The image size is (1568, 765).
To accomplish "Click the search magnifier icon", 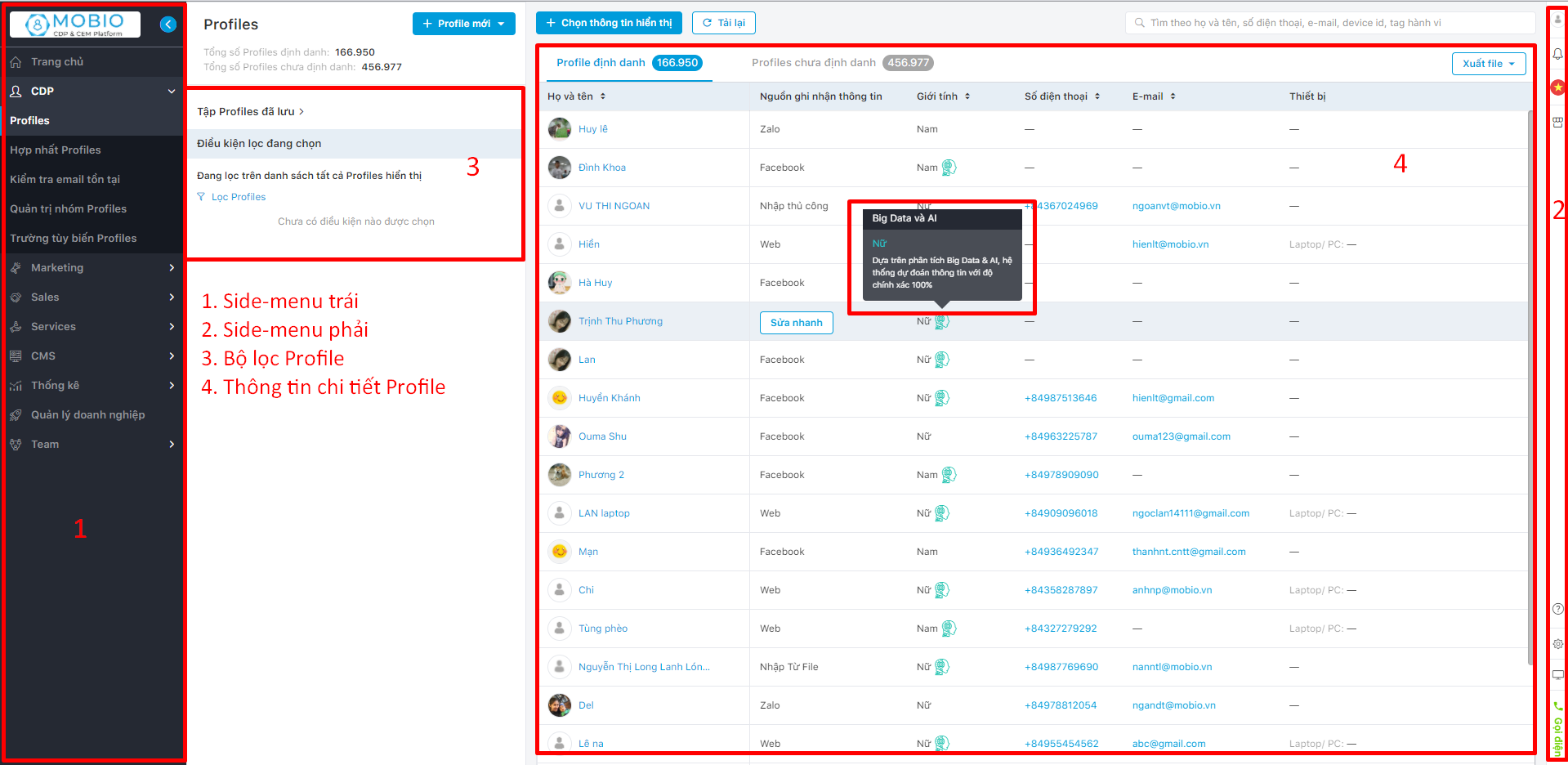I will click(x=1140, y=23).
